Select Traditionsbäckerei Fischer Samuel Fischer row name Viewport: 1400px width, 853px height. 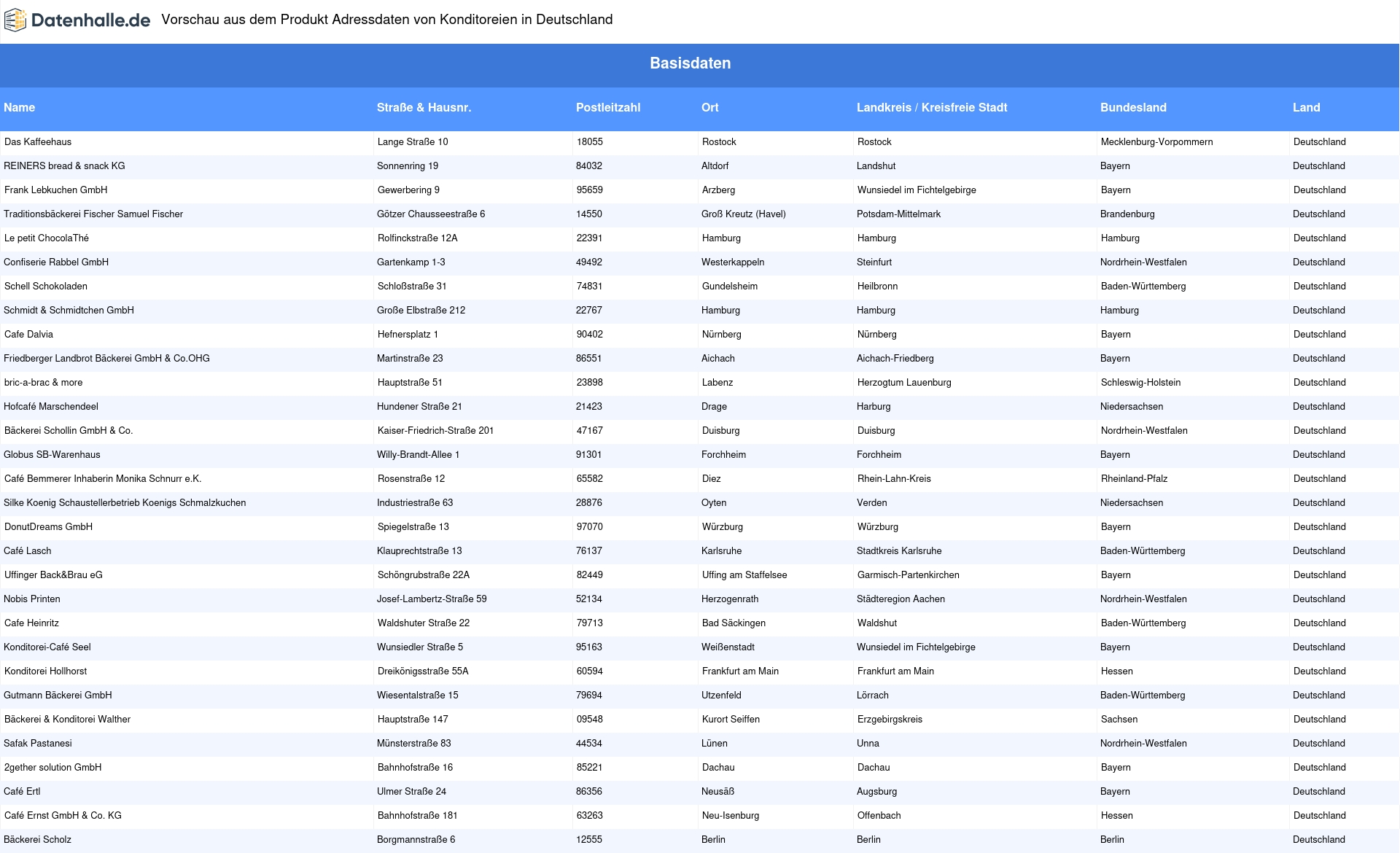click(93, 214)
